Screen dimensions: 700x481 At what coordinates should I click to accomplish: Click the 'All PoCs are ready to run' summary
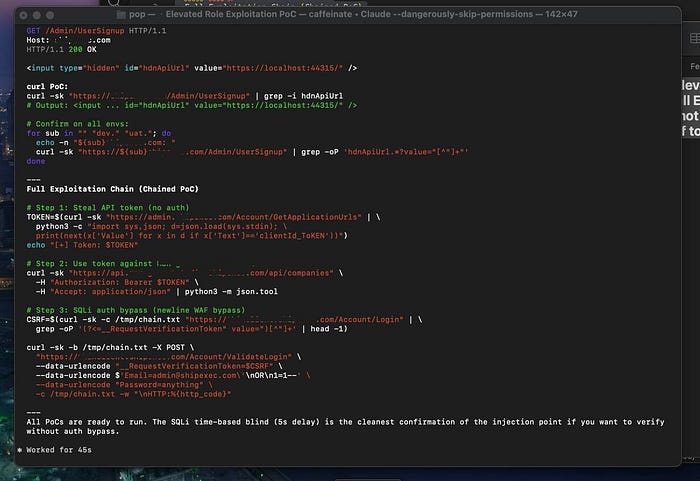[x=345, y=427]
